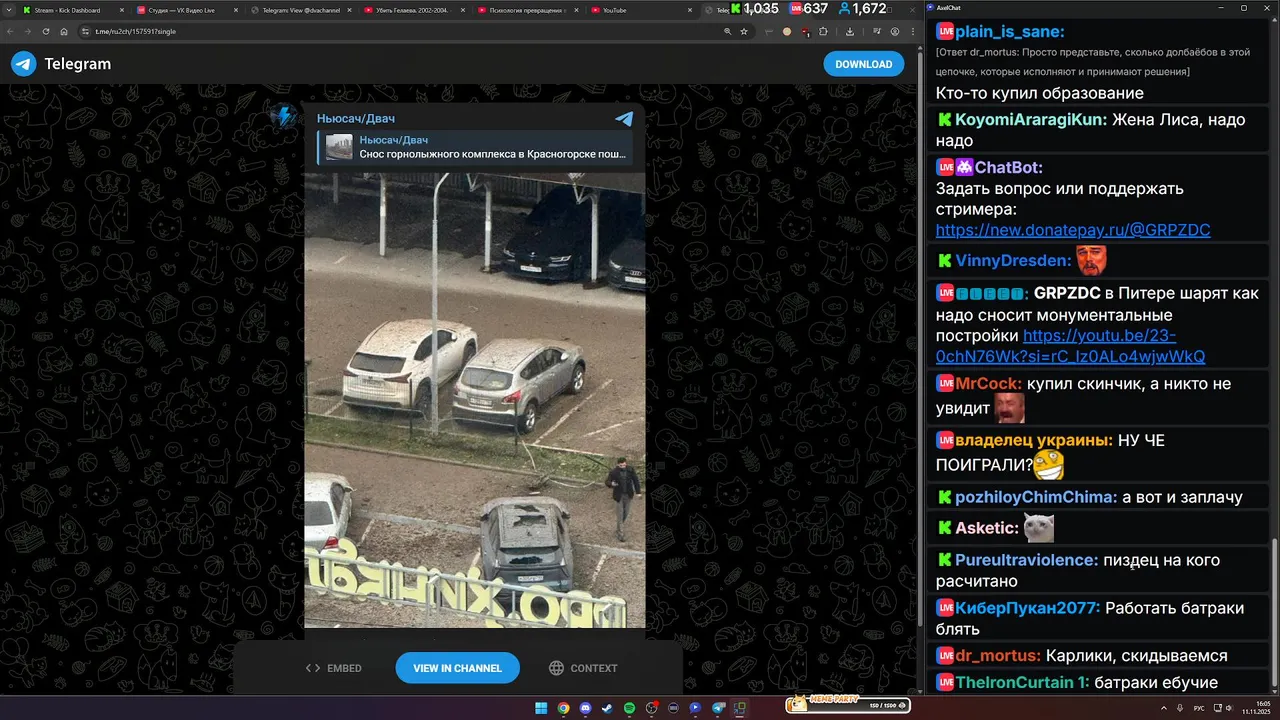Click the browser home icon
The width and height of the screenshot is (1280, 720).
(x=64, y=31)
